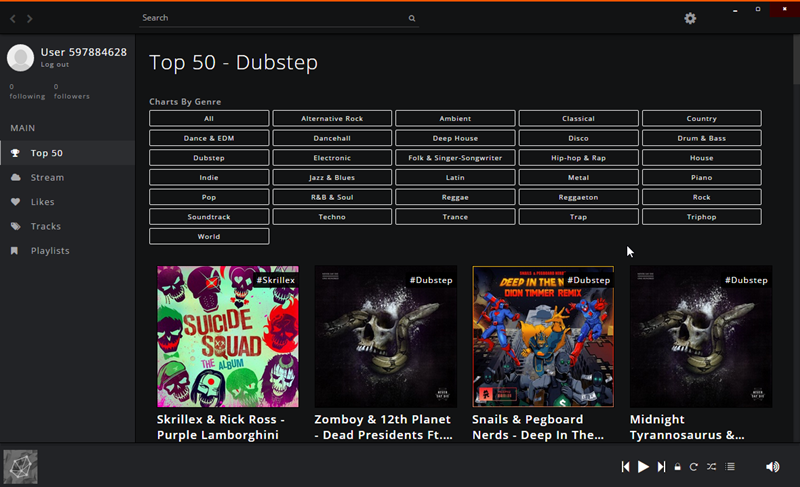
Task: Open the Suicide Squad album cover
Action: pyautogui.click(x=228, y=337)
